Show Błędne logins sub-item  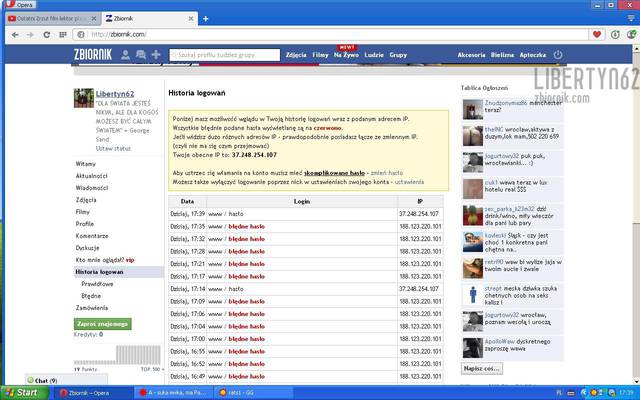(x=91, y=296)
